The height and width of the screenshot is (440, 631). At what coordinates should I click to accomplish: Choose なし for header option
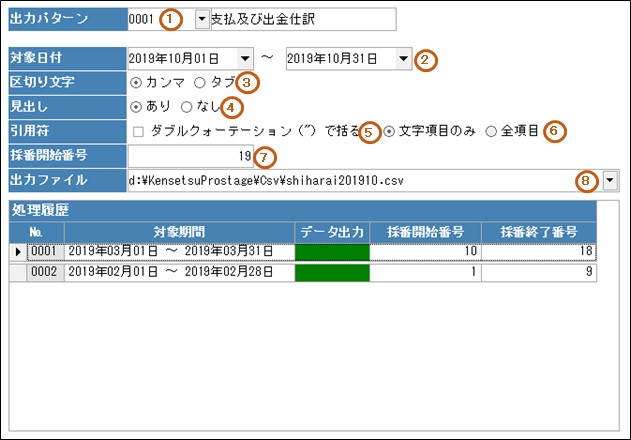click(x=186, y=106)
